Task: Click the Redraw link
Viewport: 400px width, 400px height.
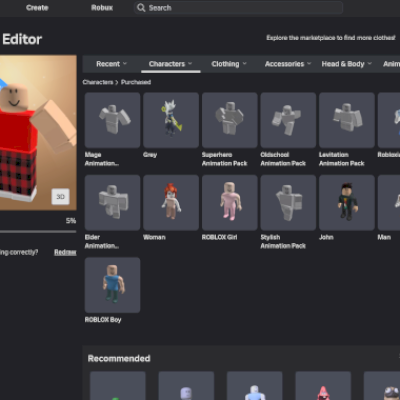Action: (65, 252)
